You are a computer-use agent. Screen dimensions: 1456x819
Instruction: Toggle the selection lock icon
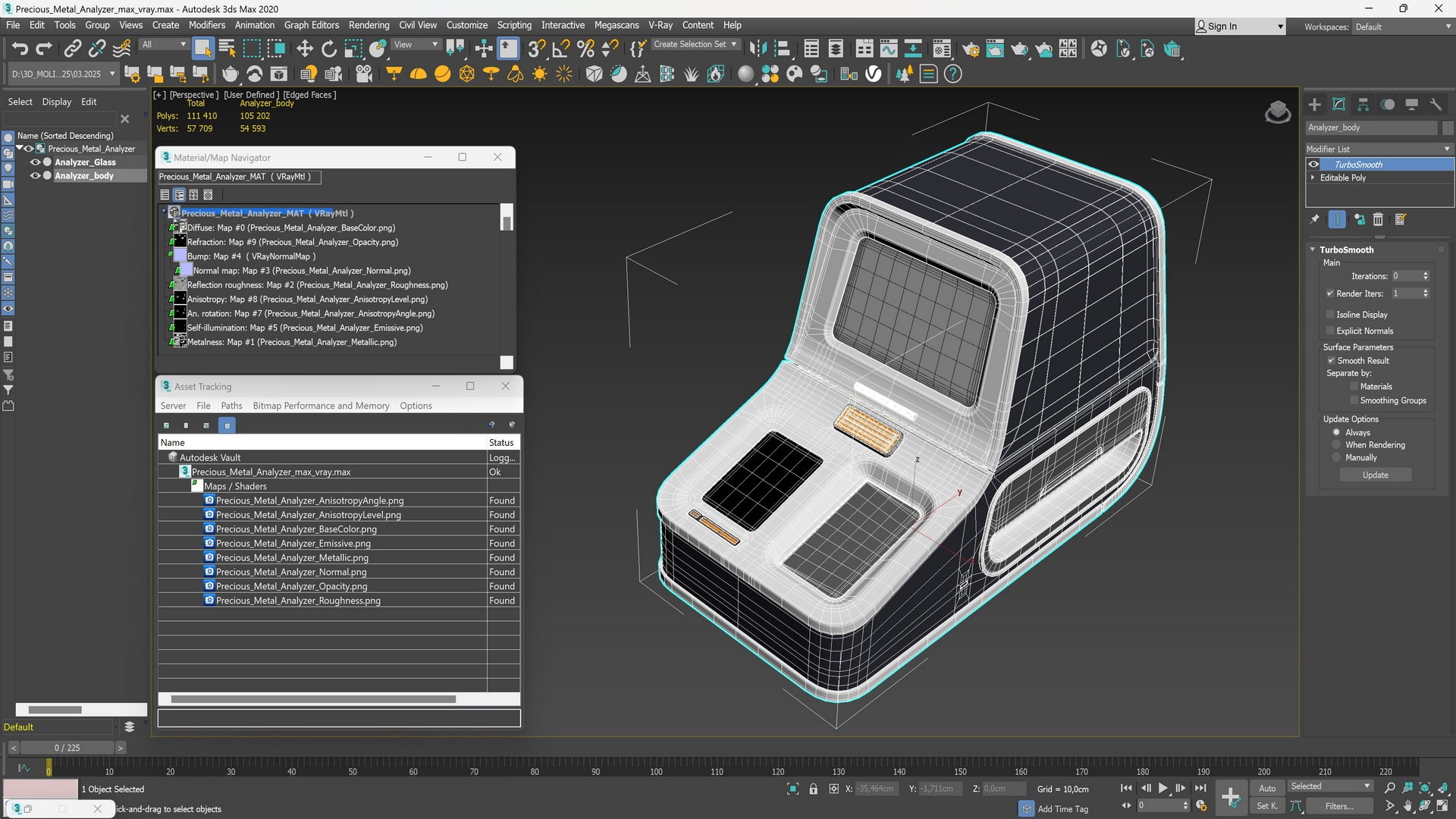[814, 789]
